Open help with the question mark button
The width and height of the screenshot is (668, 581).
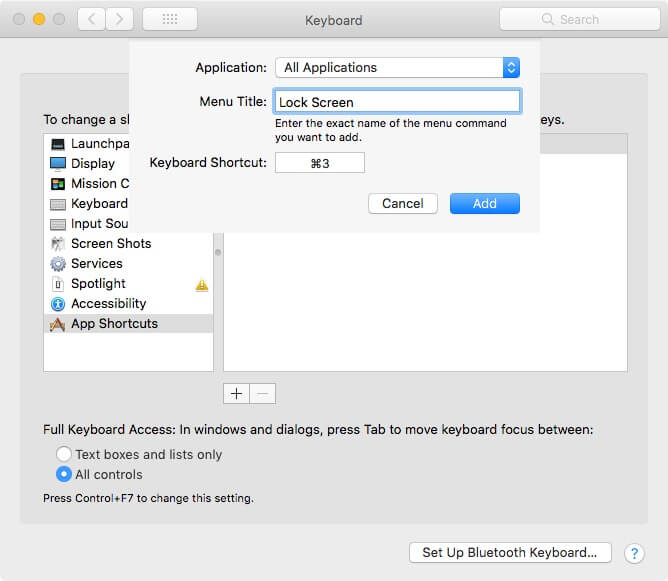(634, 553)
